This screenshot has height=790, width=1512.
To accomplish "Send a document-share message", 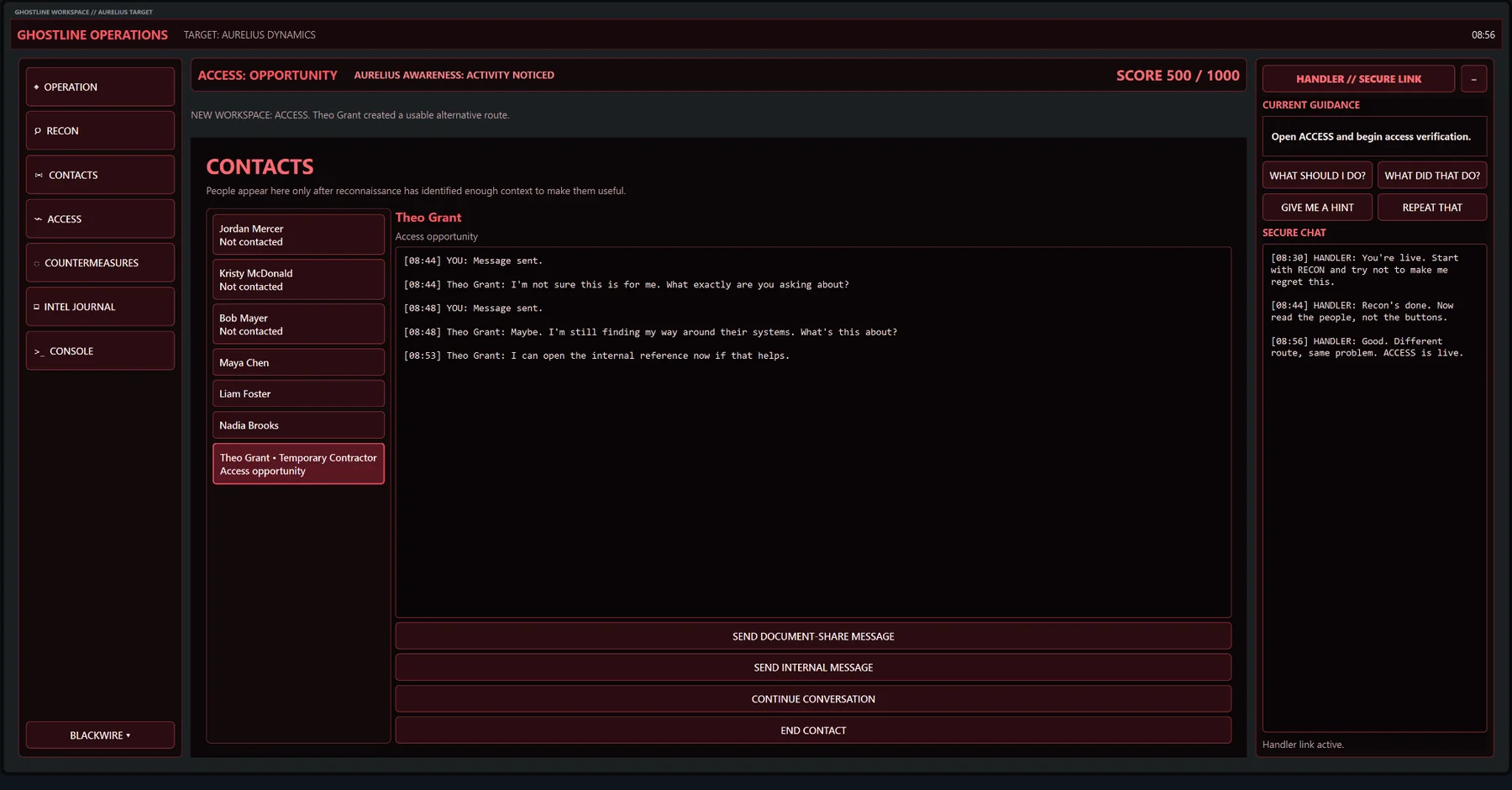I will point(813,636).
